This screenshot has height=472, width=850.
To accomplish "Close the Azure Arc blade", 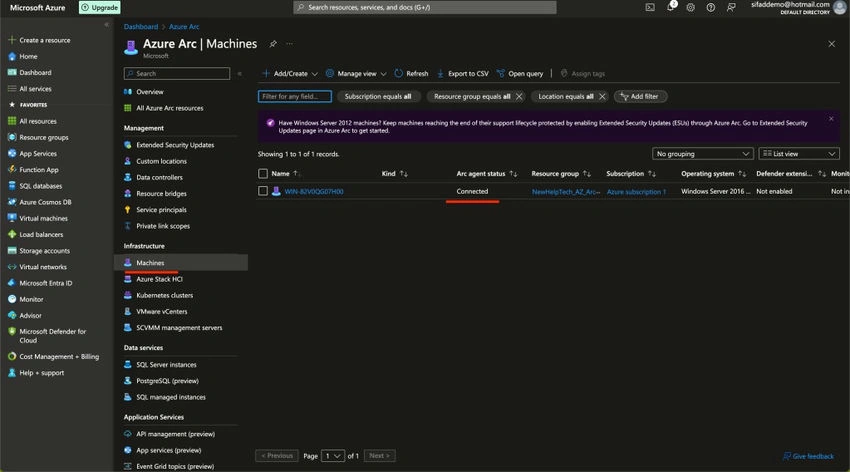I will pos(832,44).
